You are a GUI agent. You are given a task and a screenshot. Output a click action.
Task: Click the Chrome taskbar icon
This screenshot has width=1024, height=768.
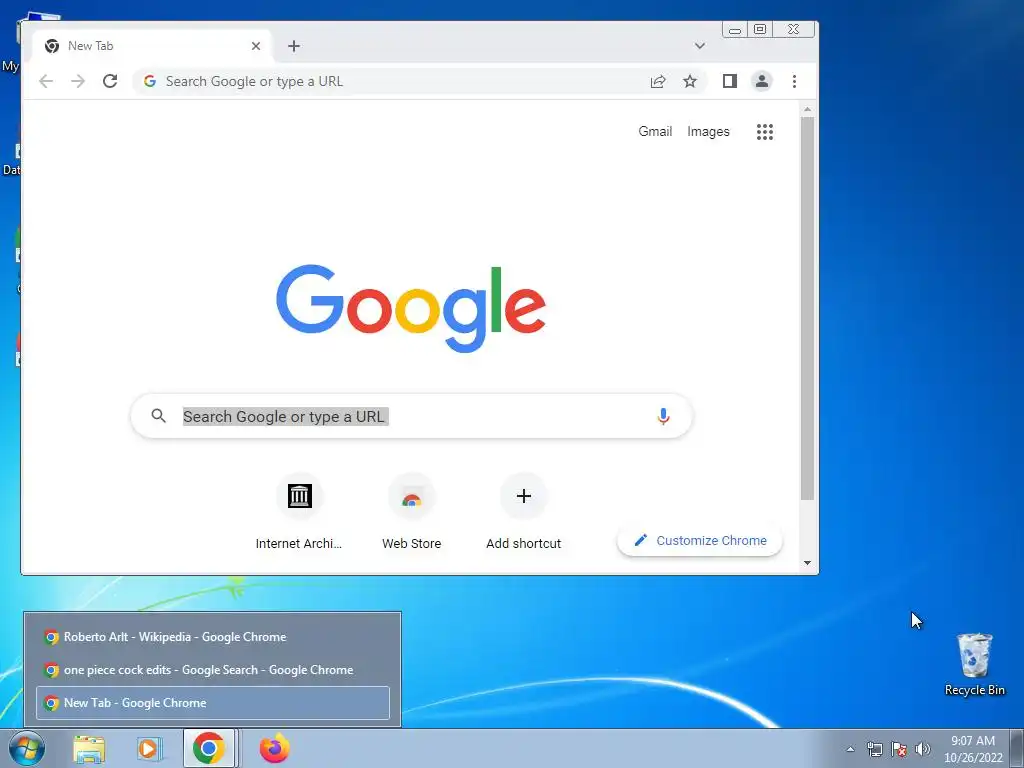(209, 748)
